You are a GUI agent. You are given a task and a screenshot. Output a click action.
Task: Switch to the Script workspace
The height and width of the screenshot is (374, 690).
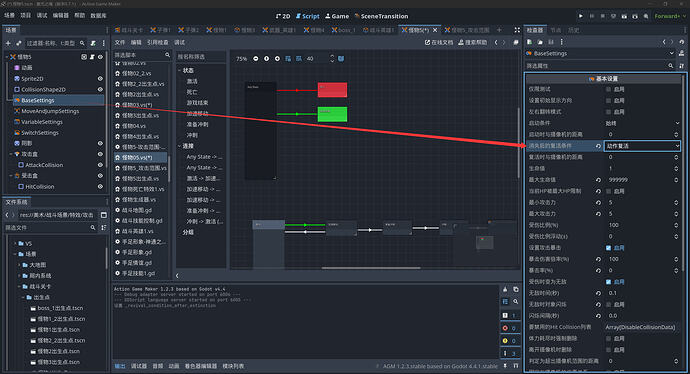coord(308,16)
